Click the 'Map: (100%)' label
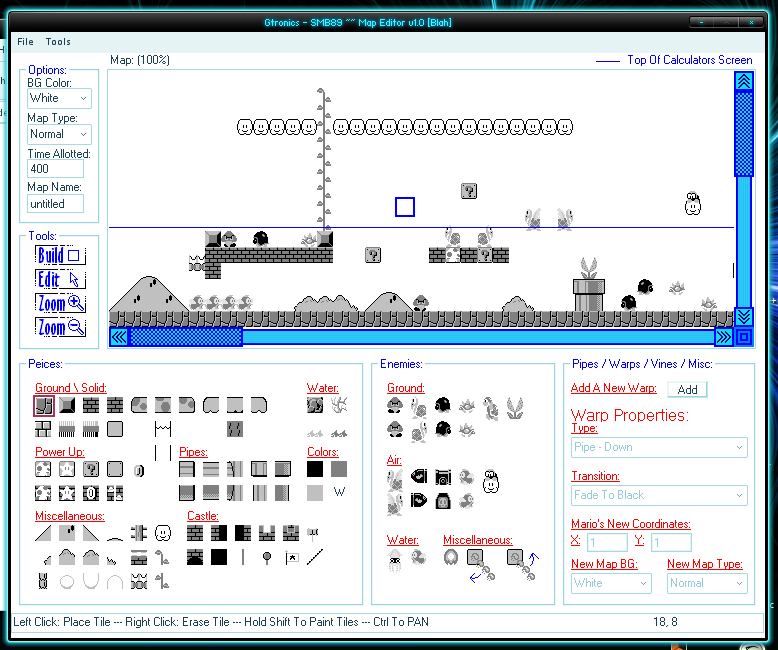Screen dimensions: 778x650 point(140,60)
